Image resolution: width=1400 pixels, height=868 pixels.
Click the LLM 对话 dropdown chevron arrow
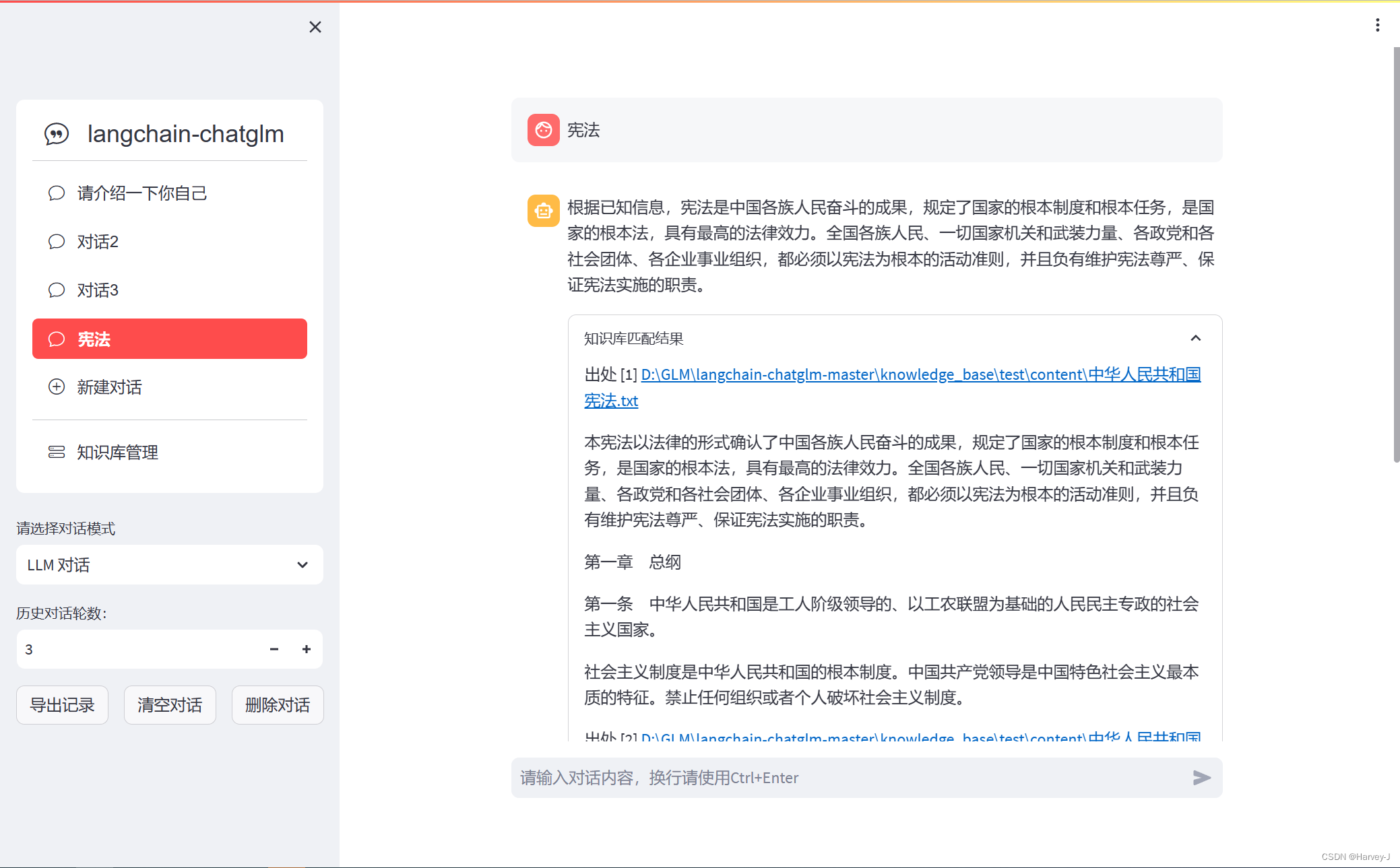[x=303, y=564]
